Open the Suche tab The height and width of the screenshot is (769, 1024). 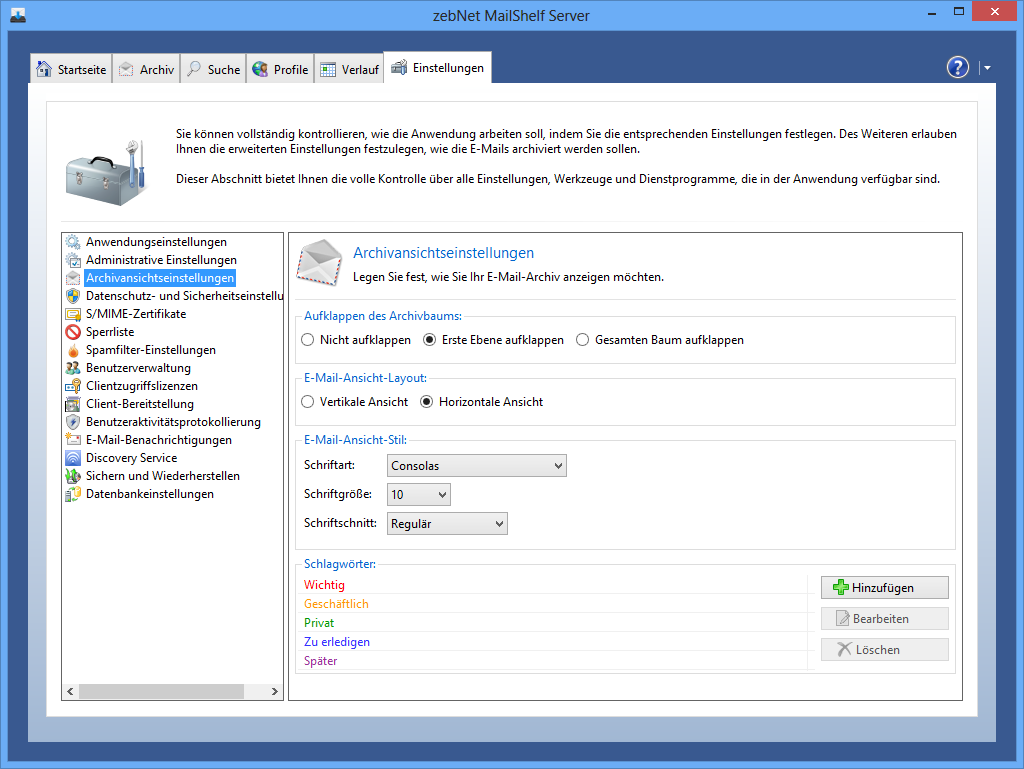214,69
